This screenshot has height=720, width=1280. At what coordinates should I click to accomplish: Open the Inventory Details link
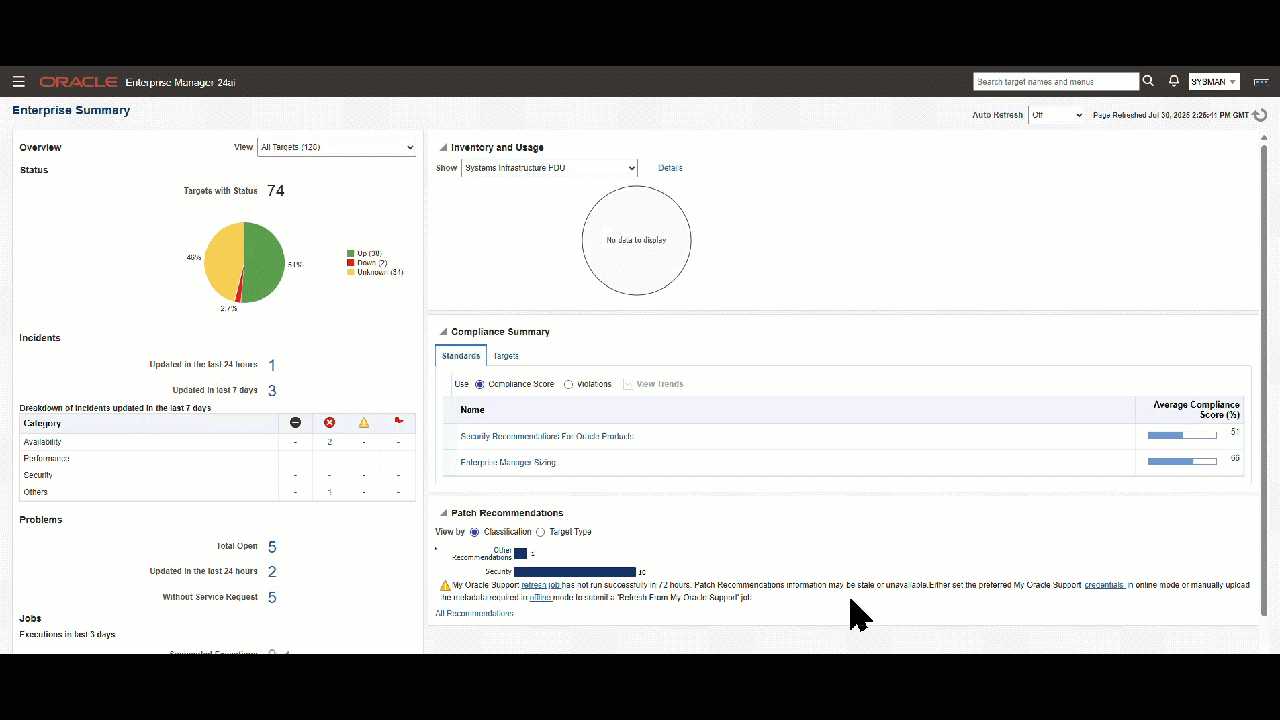click(670, 168)
